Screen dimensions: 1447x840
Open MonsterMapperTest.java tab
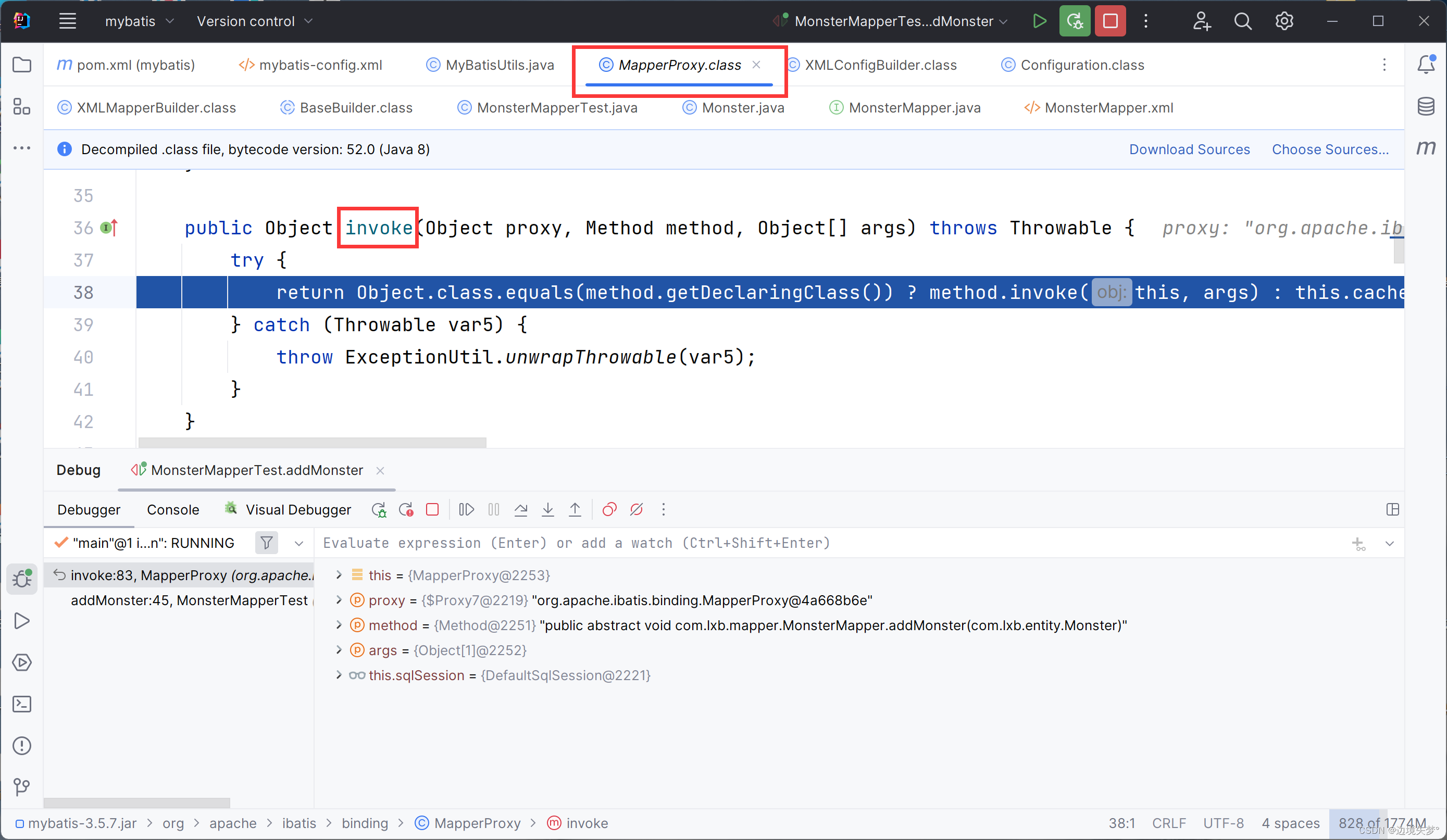coord(547,107)
